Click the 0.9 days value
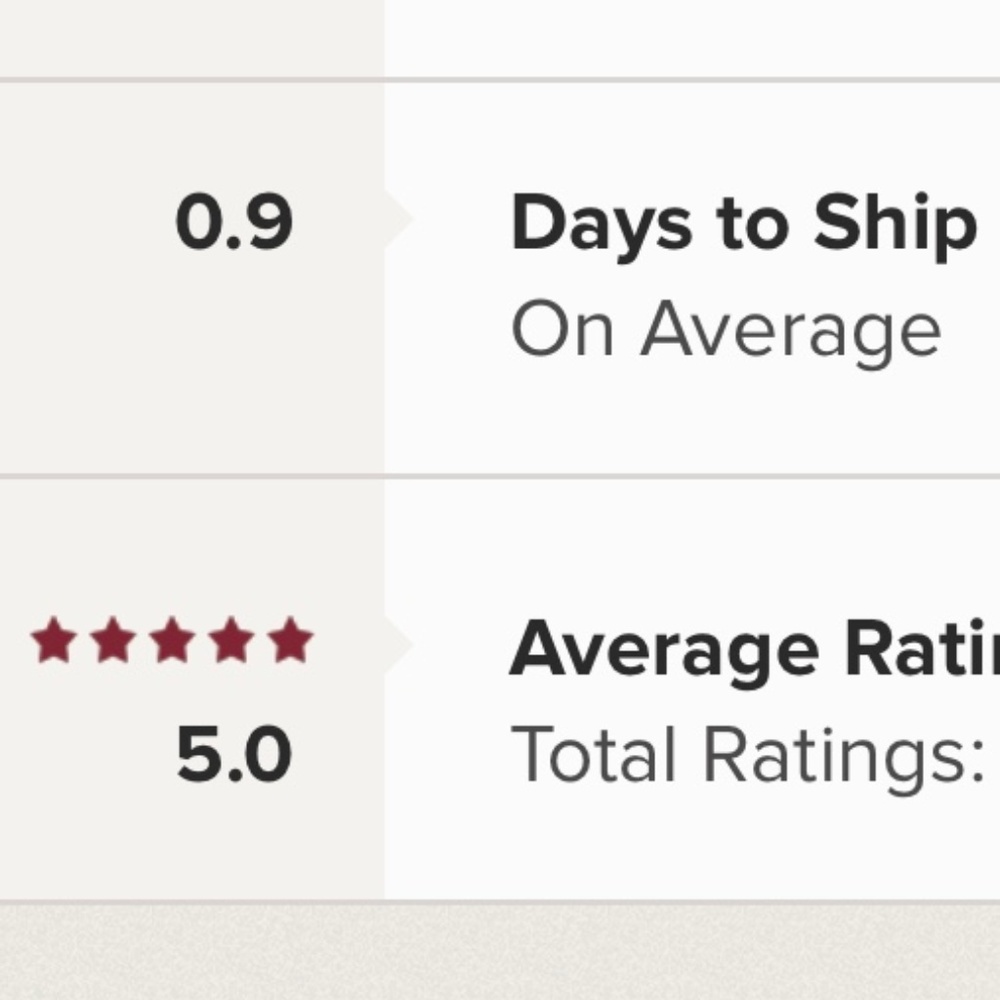 point(234,222)
